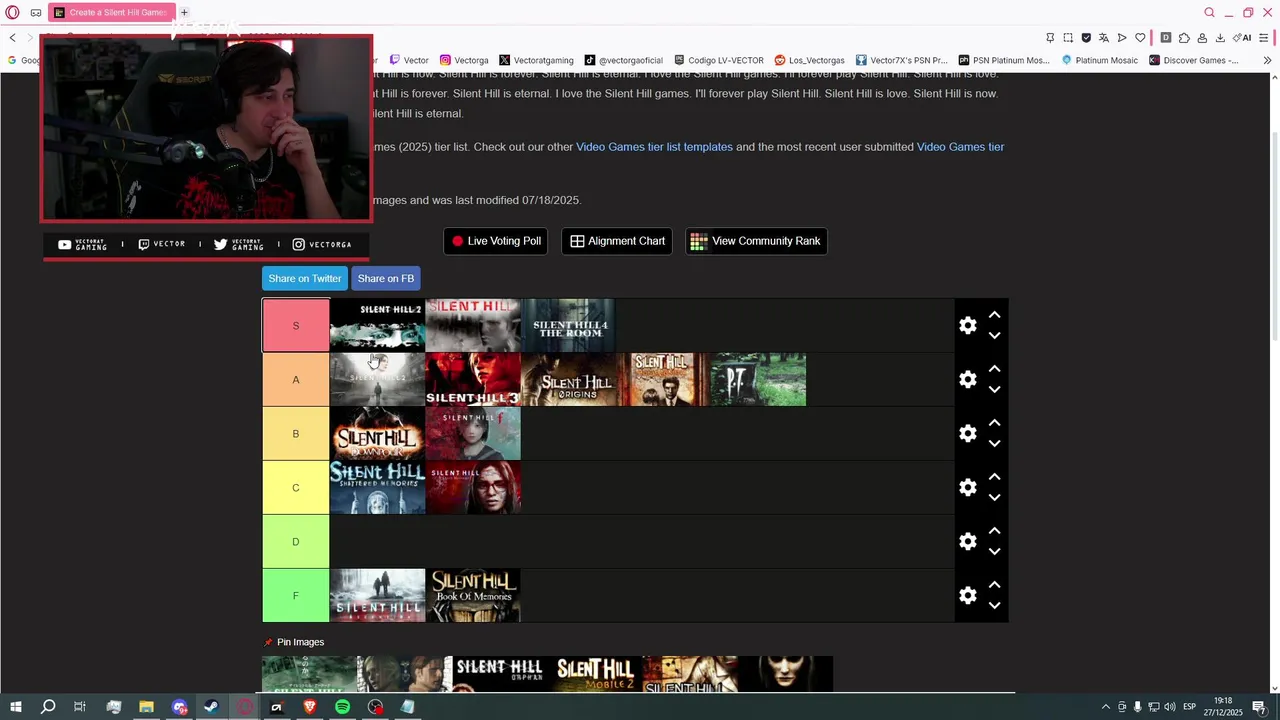The width and height of the screenshot is (1280, 720).
Task: Open settings gear for A tier row
Action: [967, 380]
